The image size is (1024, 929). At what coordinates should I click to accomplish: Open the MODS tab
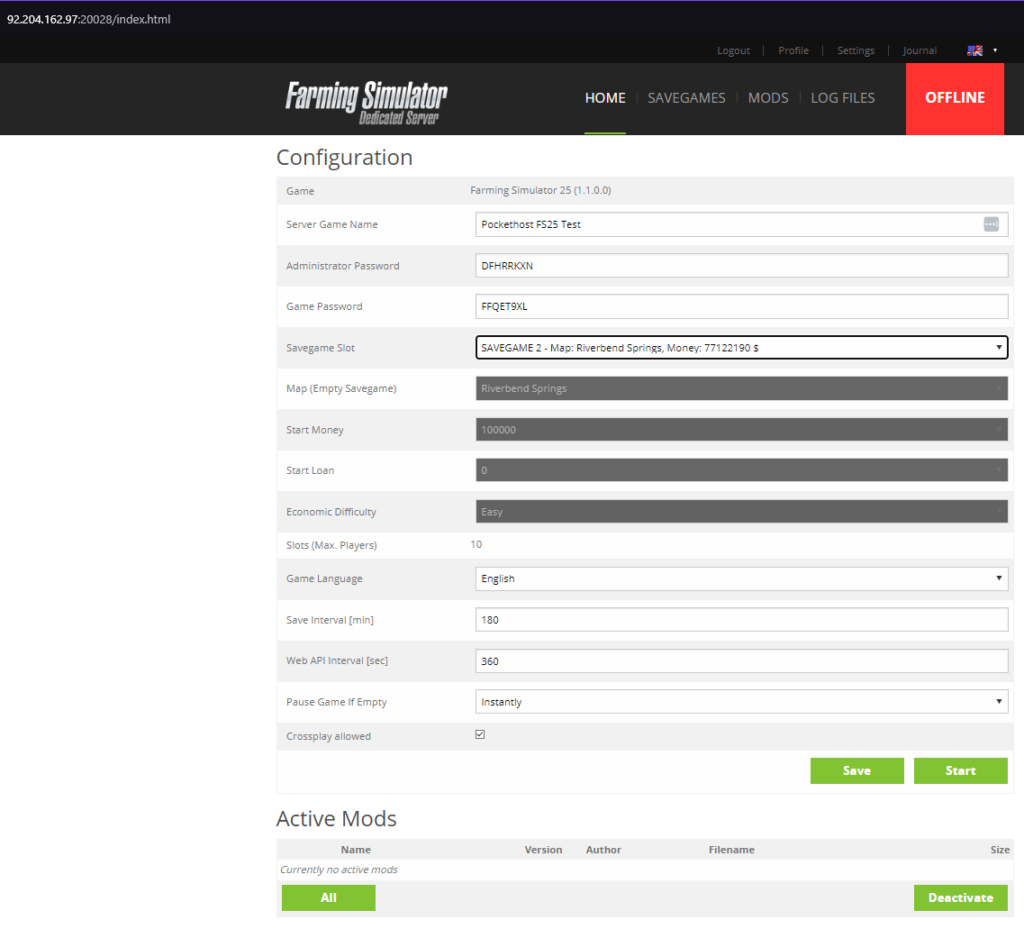coord(768,98)
